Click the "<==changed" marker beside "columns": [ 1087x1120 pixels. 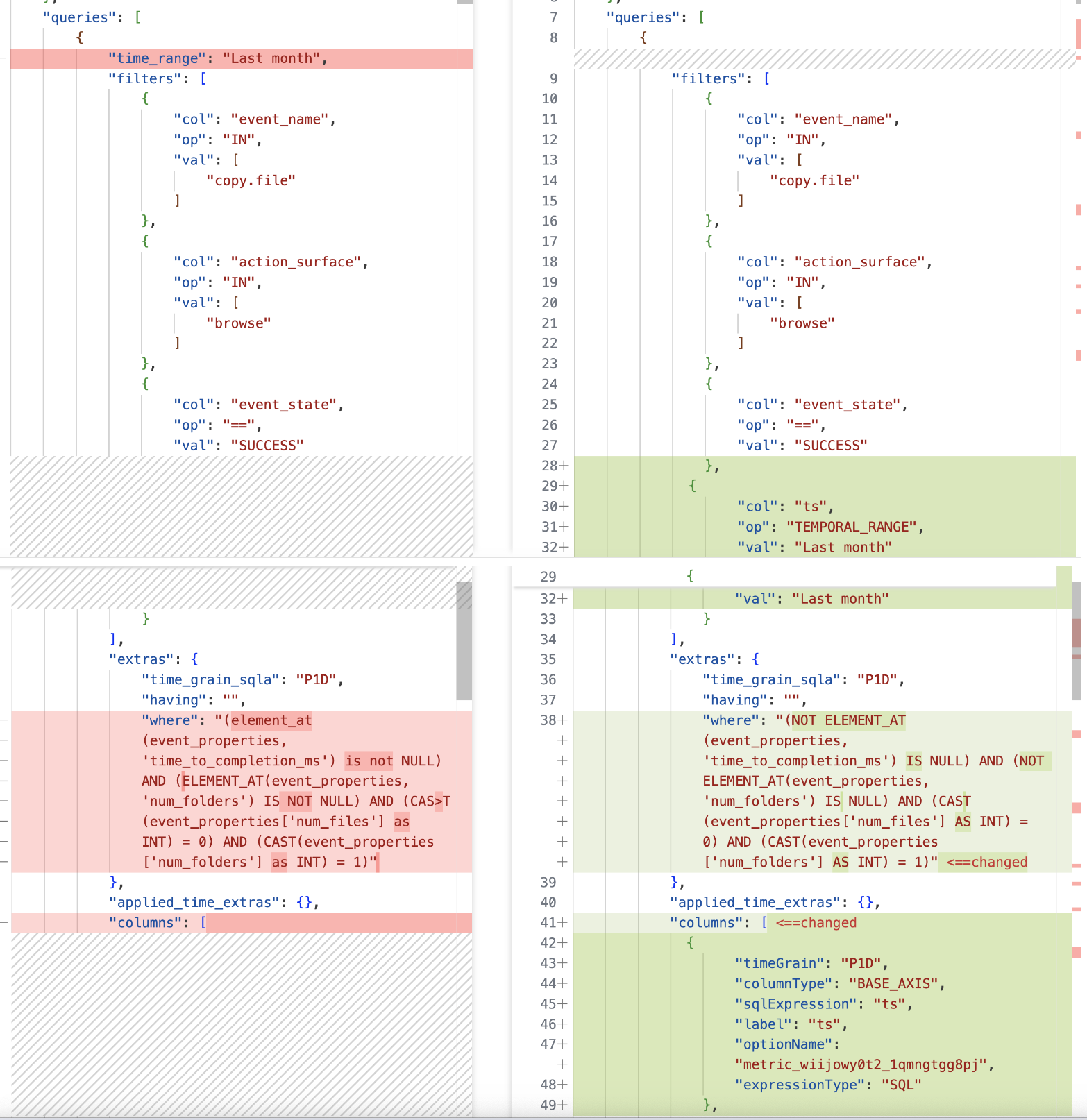pos(816,923)
